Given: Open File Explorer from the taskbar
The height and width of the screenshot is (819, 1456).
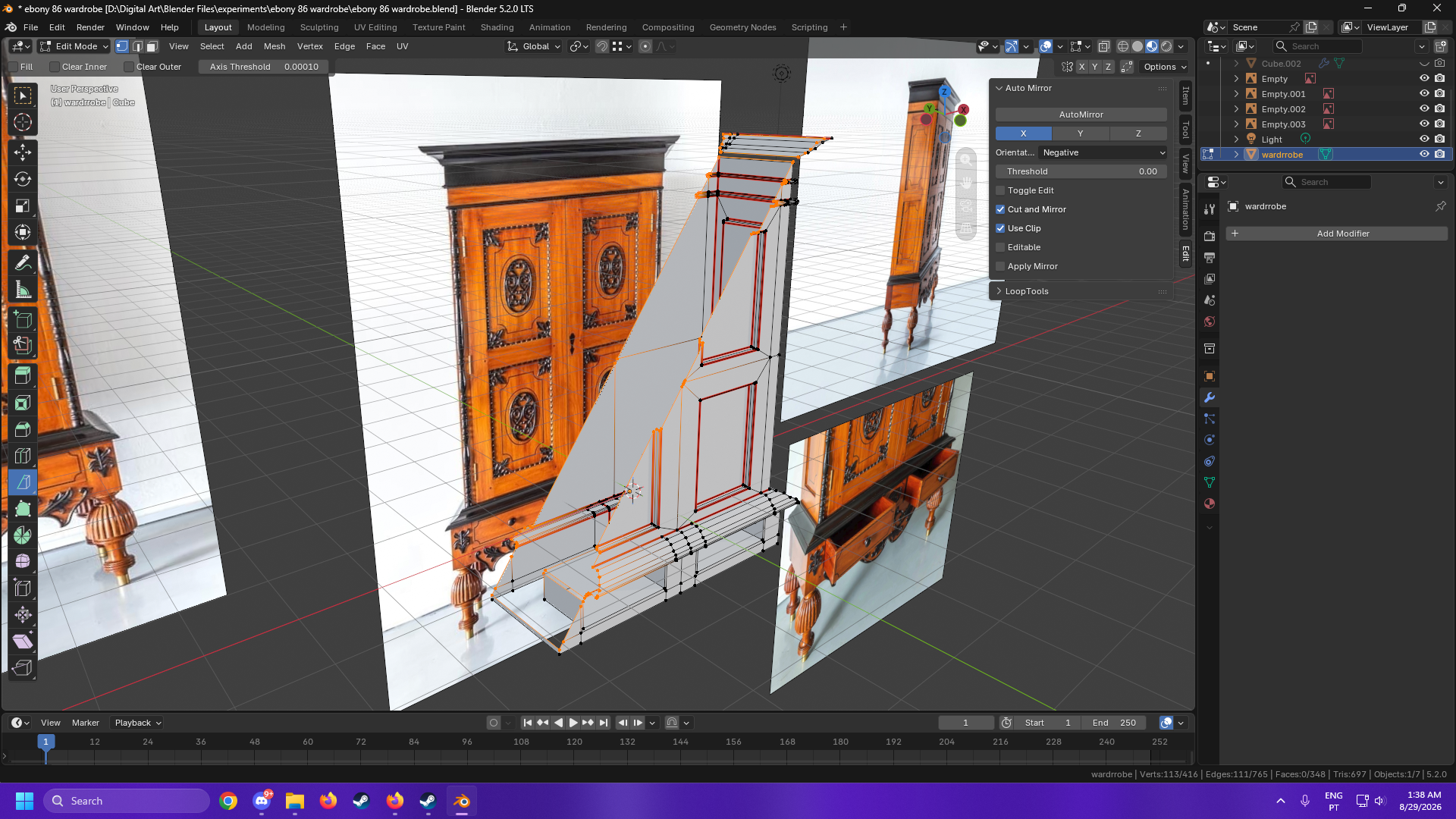Looking at the screenshot, I should click(x=295, y=801).
